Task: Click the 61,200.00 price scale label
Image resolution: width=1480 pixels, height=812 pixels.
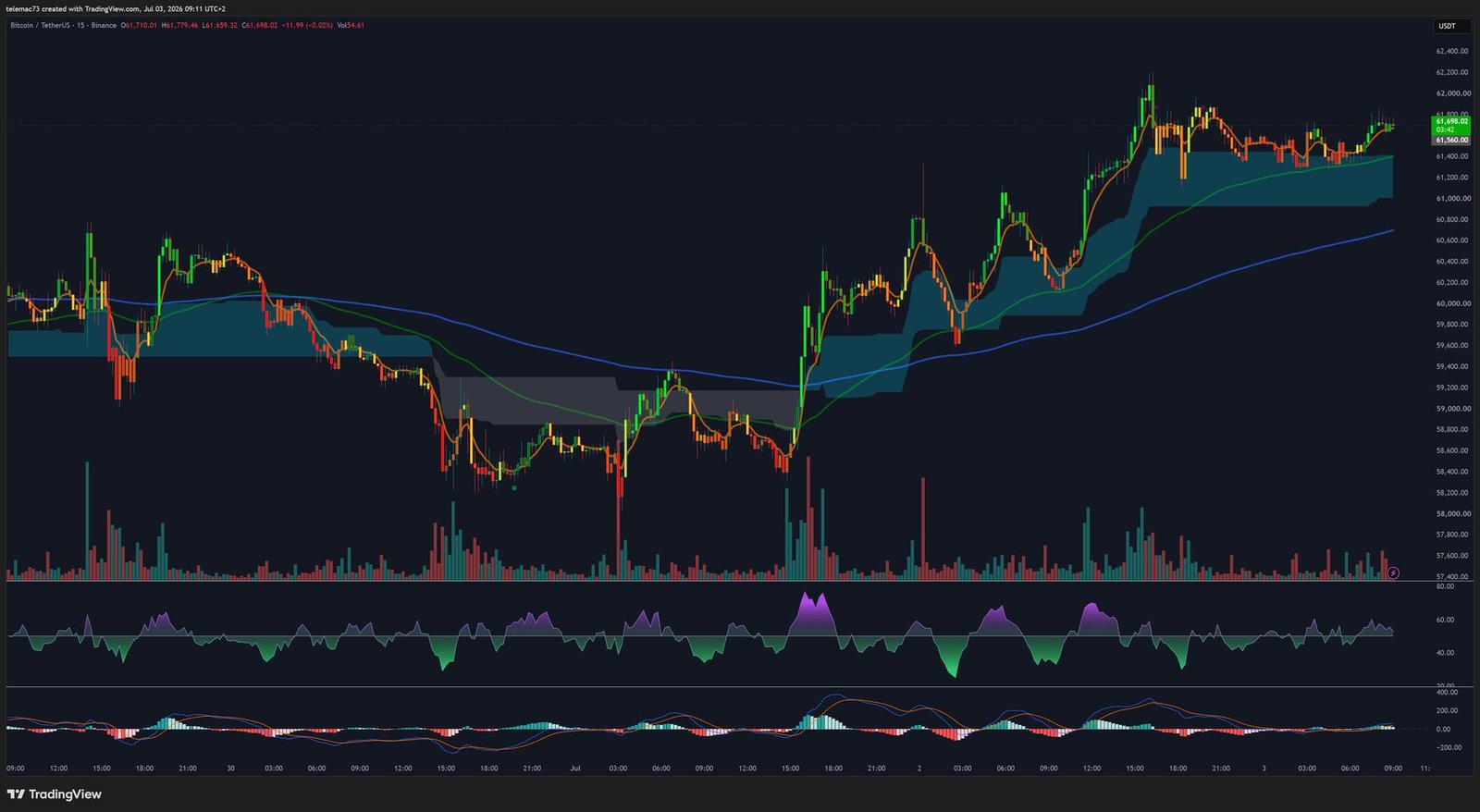Action: 1451,178
